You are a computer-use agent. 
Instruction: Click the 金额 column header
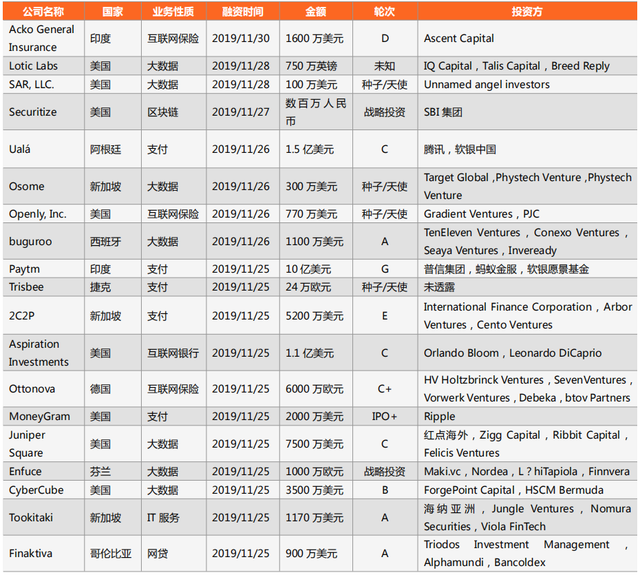tap(316, 11)
